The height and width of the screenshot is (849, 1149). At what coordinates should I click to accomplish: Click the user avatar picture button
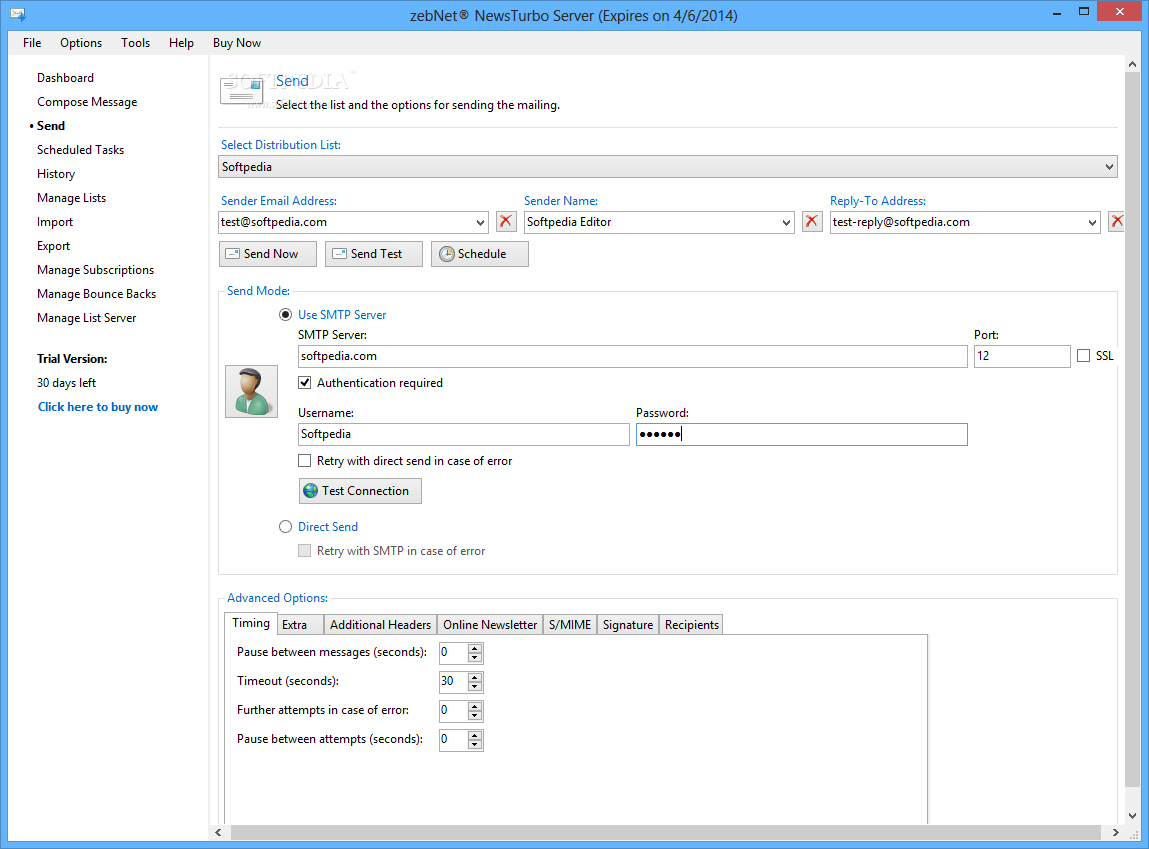(251, 391)
